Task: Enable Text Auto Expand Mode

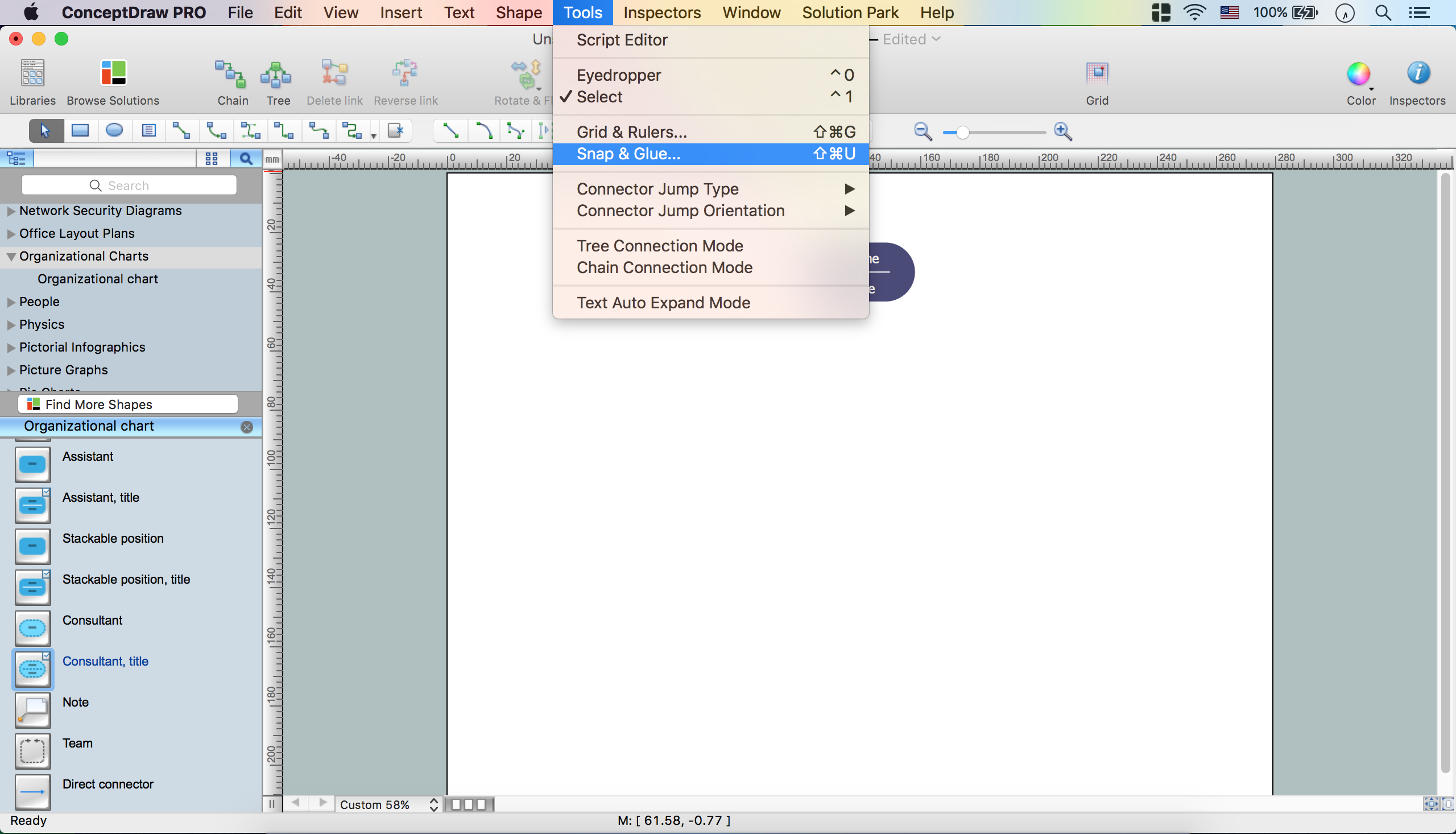Action: [x=663, y=303]
